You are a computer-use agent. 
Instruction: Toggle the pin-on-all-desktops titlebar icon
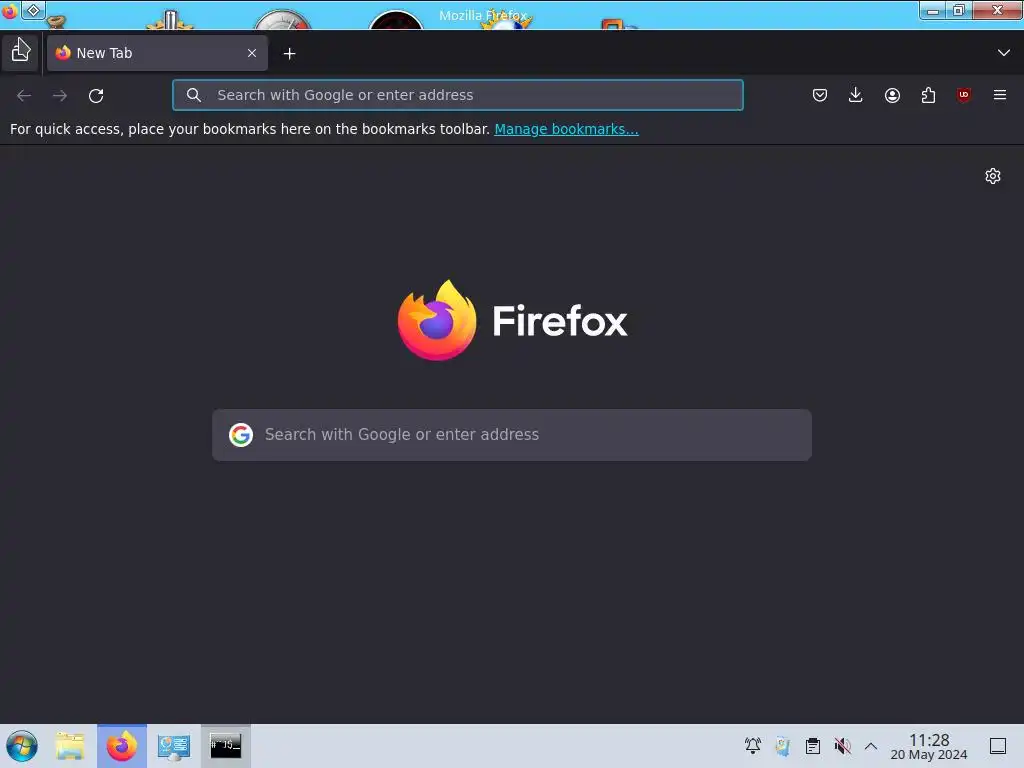[33, 10]
